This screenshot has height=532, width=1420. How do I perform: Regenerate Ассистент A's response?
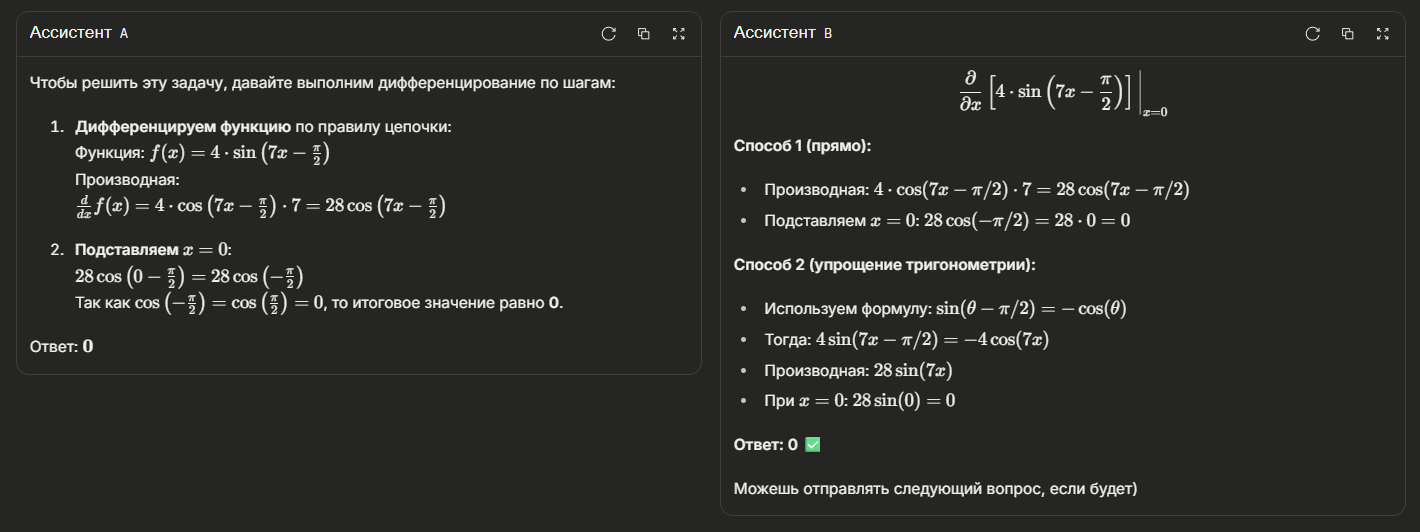pyautogui.click(x=608, y=34)
